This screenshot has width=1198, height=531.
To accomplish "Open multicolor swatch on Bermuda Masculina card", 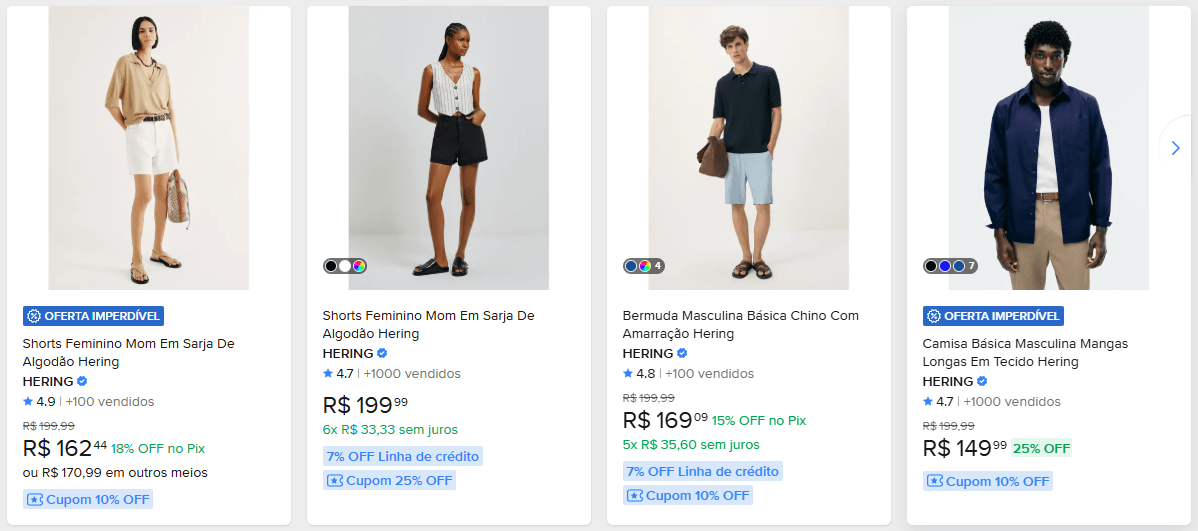I will tap(645, 266).
